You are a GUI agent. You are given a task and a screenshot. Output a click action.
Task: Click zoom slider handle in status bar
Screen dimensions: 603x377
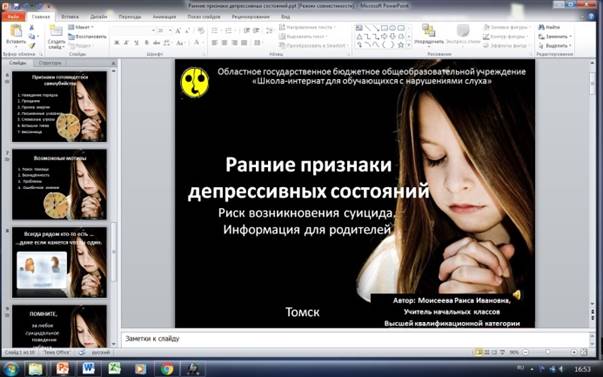[548, 352]
